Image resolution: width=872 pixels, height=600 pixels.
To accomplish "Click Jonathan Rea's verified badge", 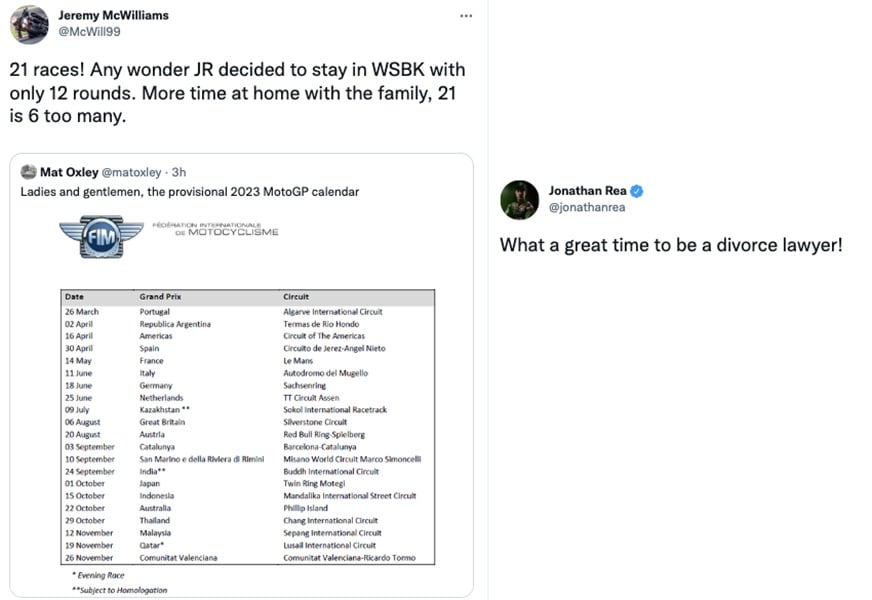I will (x=637, y=191).
